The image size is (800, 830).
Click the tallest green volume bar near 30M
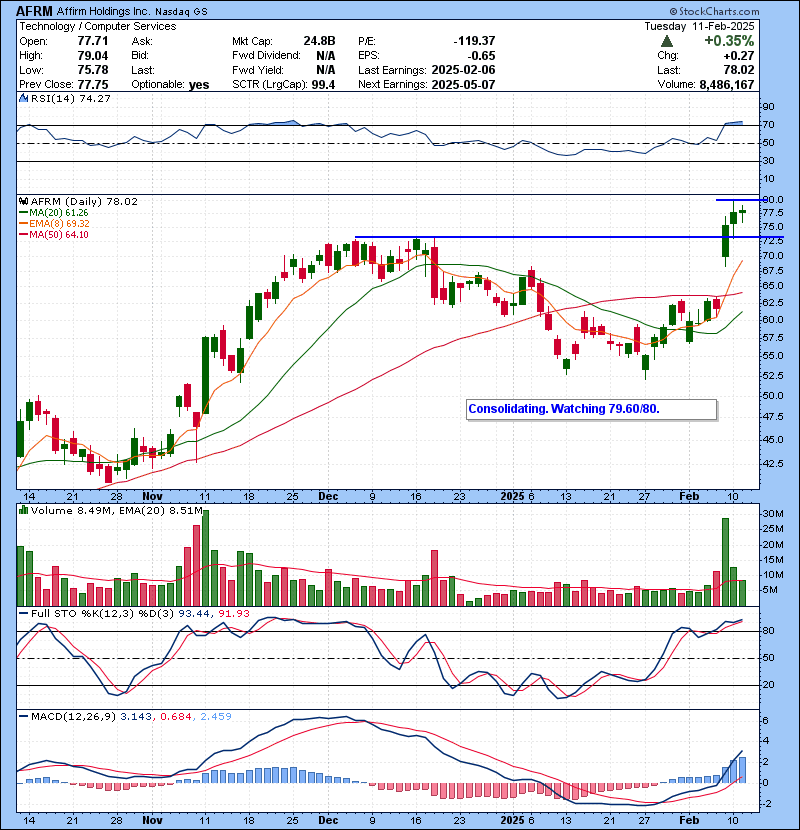[x=205, y=558]
